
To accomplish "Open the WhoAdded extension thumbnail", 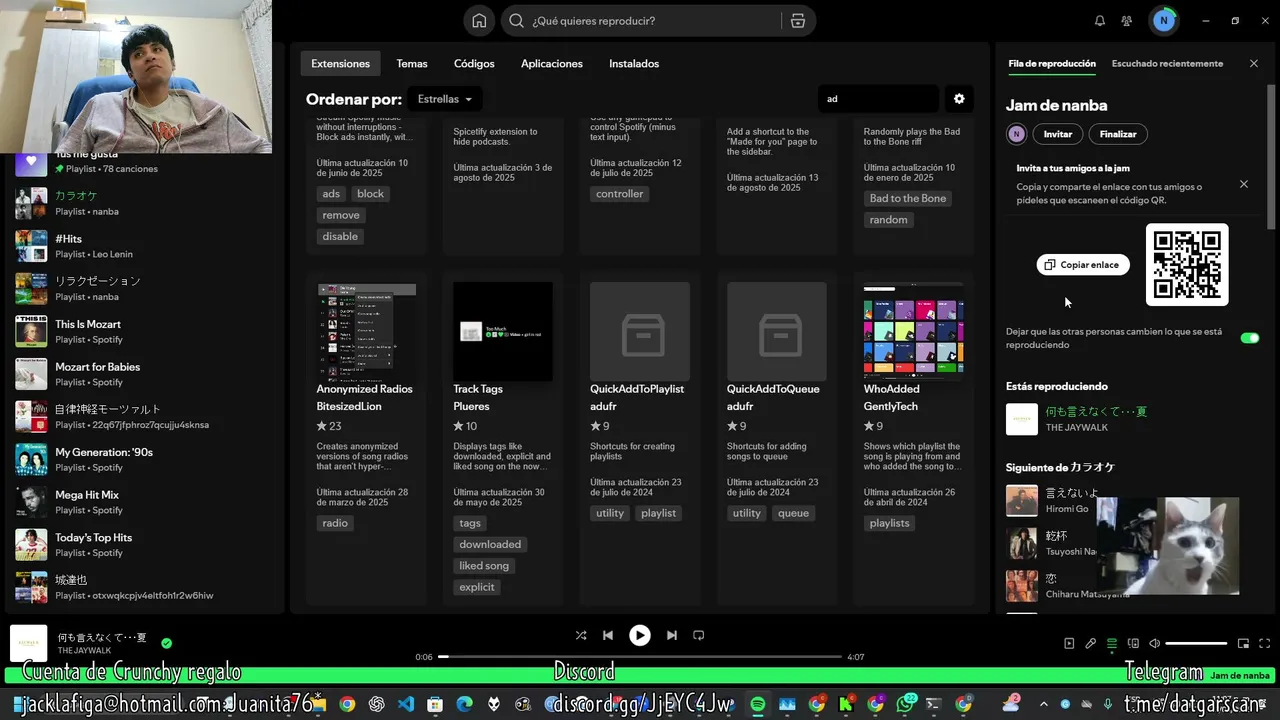I will coord(914,331).
